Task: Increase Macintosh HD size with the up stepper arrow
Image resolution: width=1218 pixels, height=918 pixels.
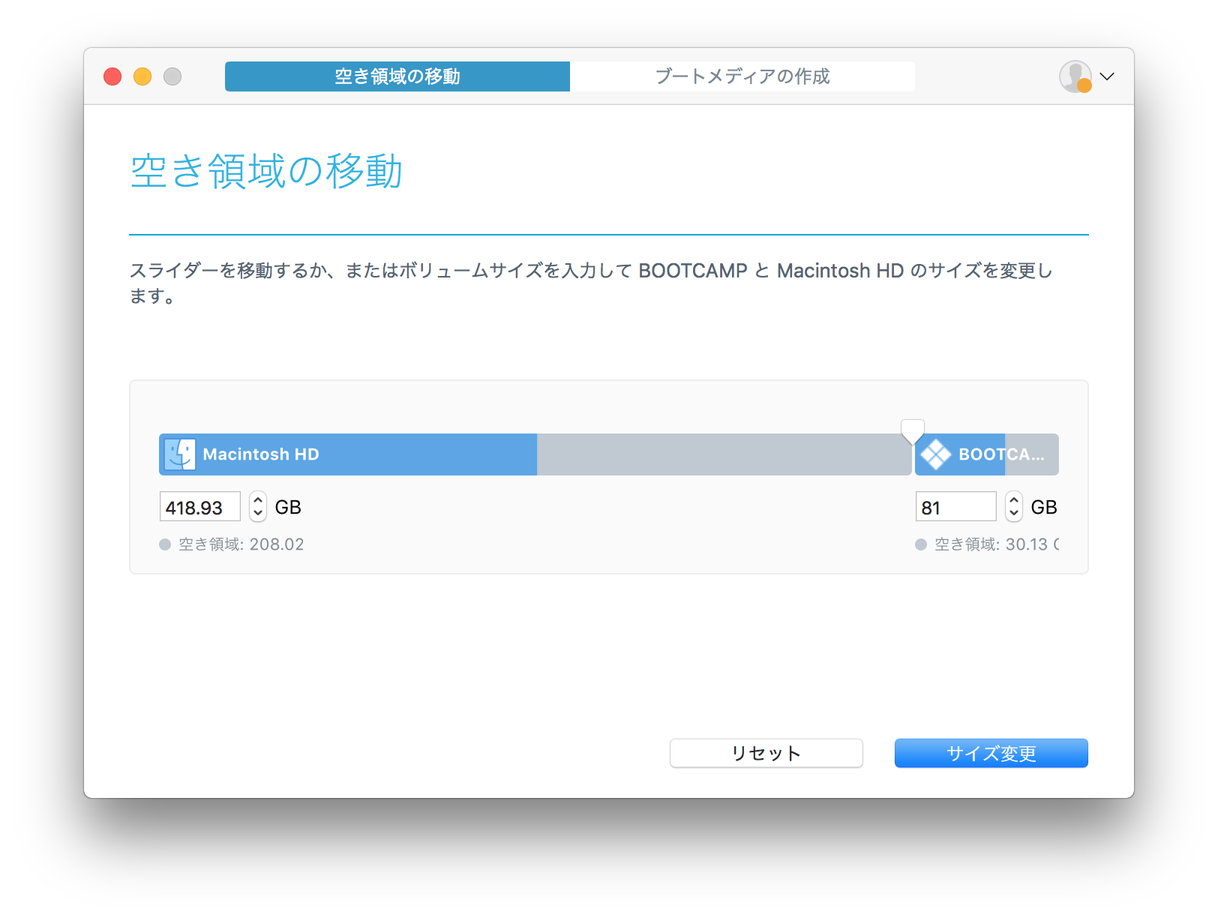Action: (x=258, y=500)
